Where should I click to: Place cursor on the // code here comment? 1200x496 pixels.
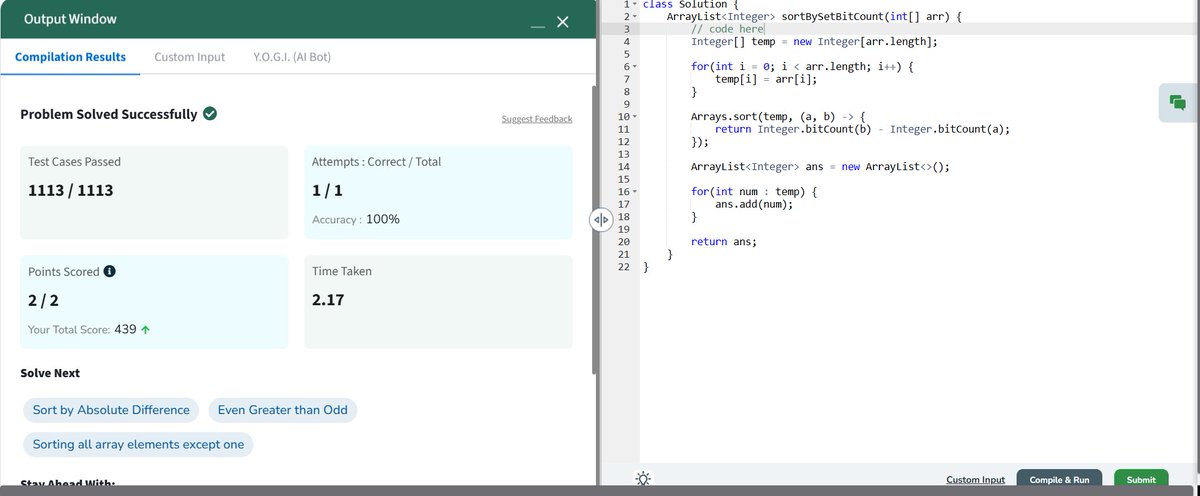[727, 29]
